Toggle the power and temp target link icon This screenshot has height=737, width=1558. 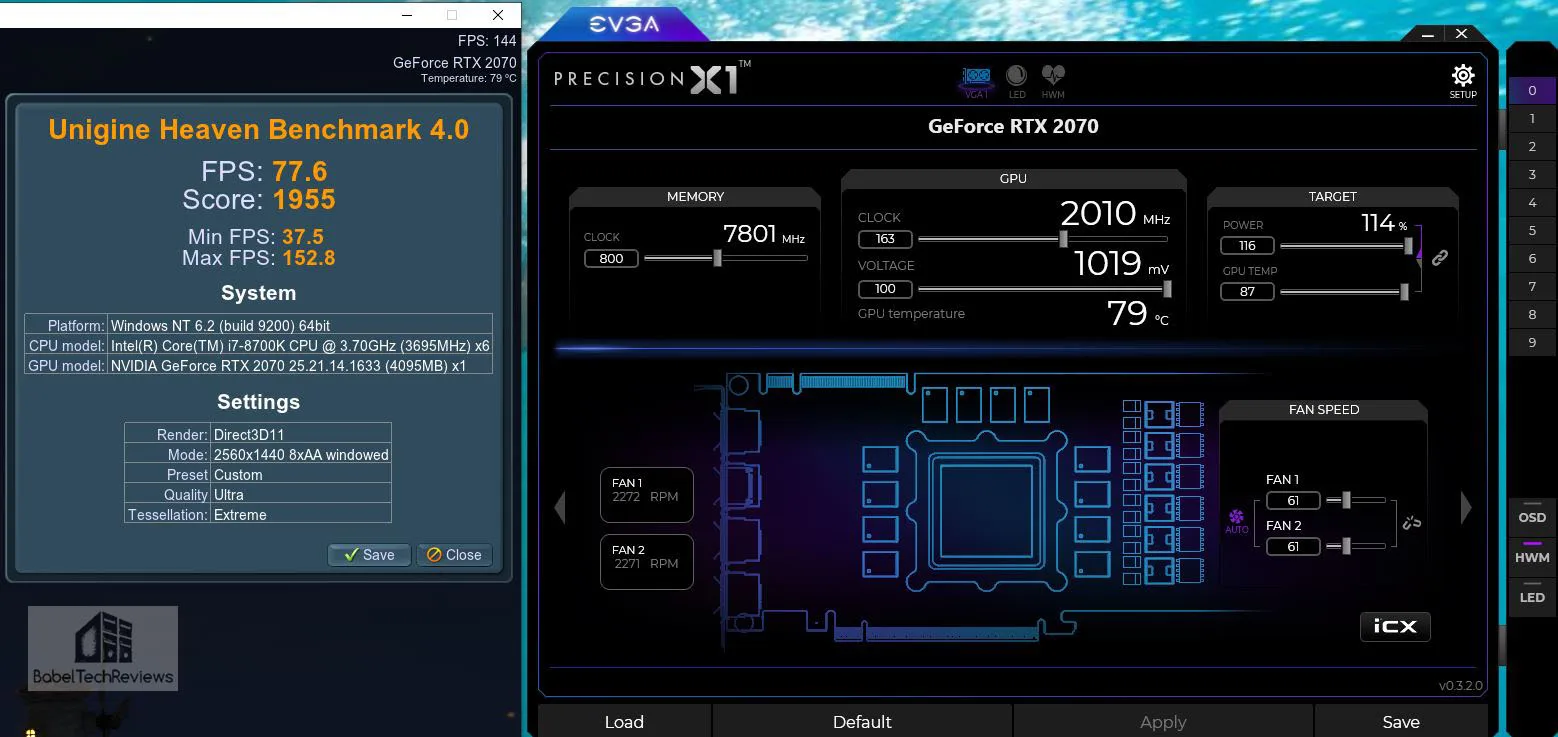pos(1439,257)
